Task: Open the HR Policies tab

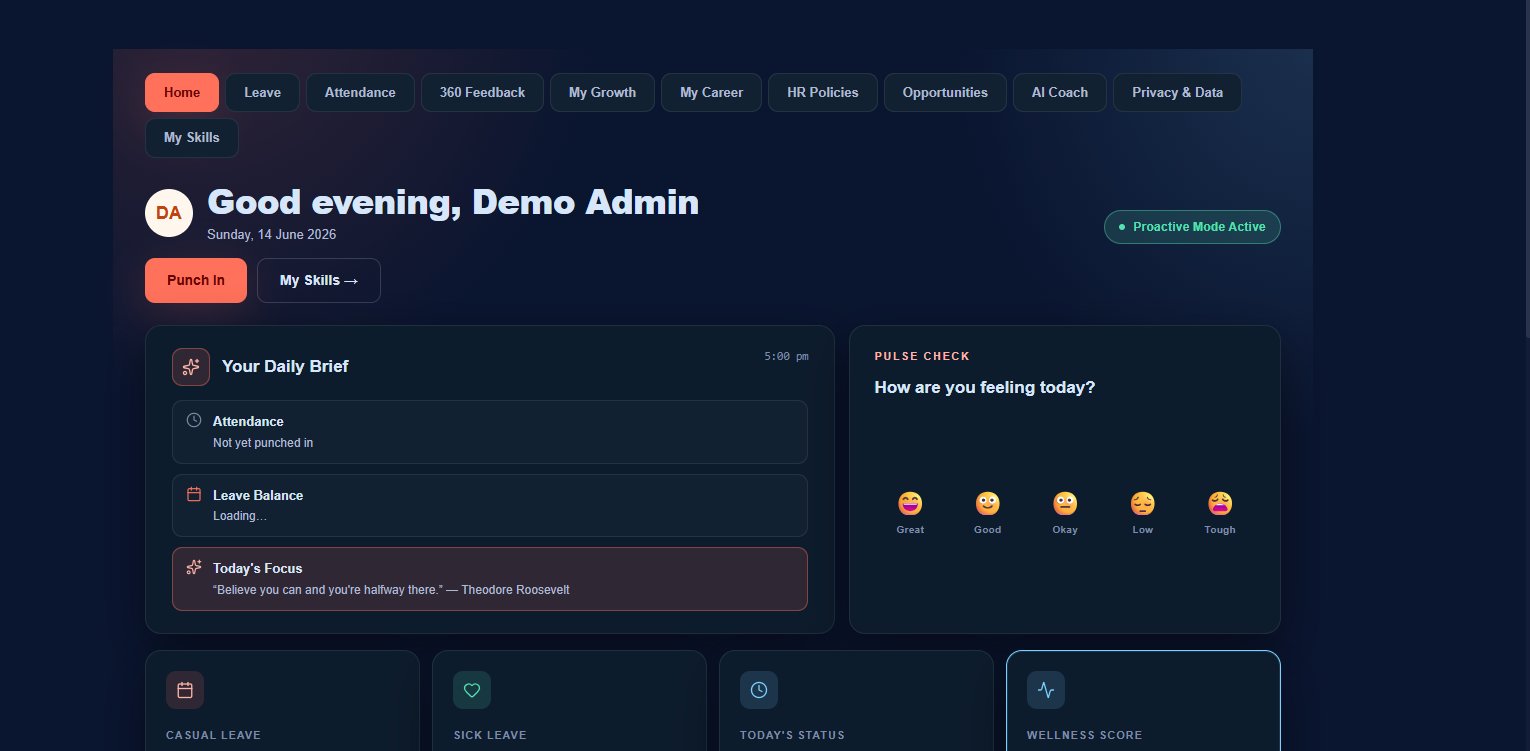Action: coord(822,92)
